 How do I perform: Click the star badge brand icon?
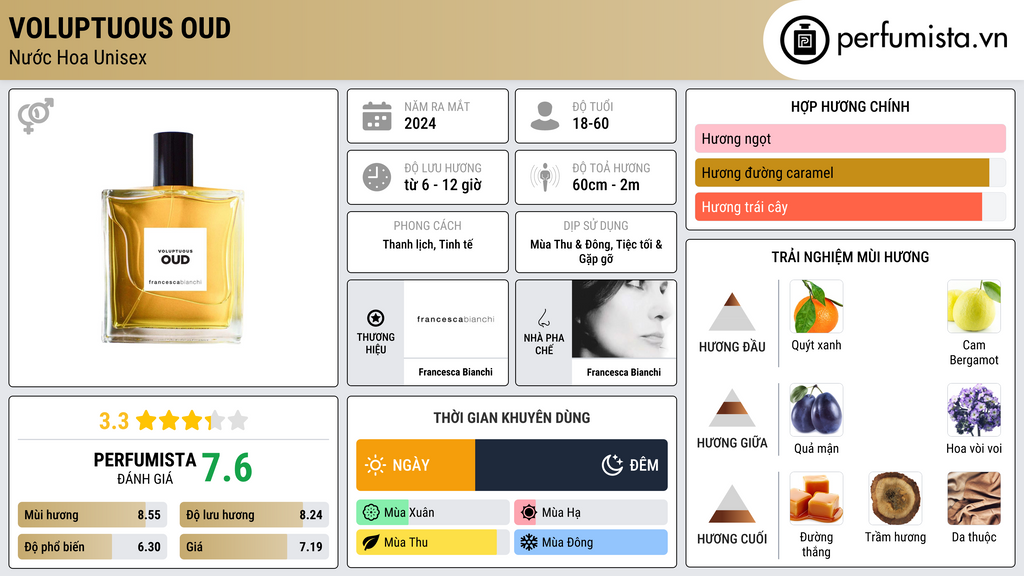pyautogui.click(x=376, y=318)
